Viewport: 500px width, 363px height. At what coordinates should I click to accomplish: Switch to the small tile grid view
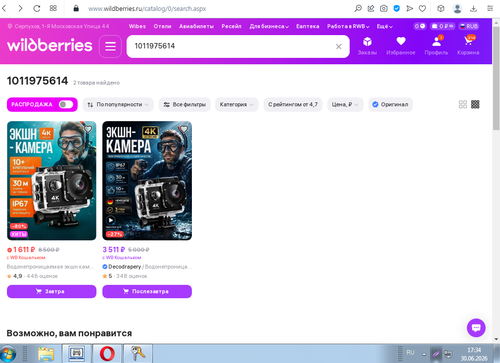tap(475, 104)
